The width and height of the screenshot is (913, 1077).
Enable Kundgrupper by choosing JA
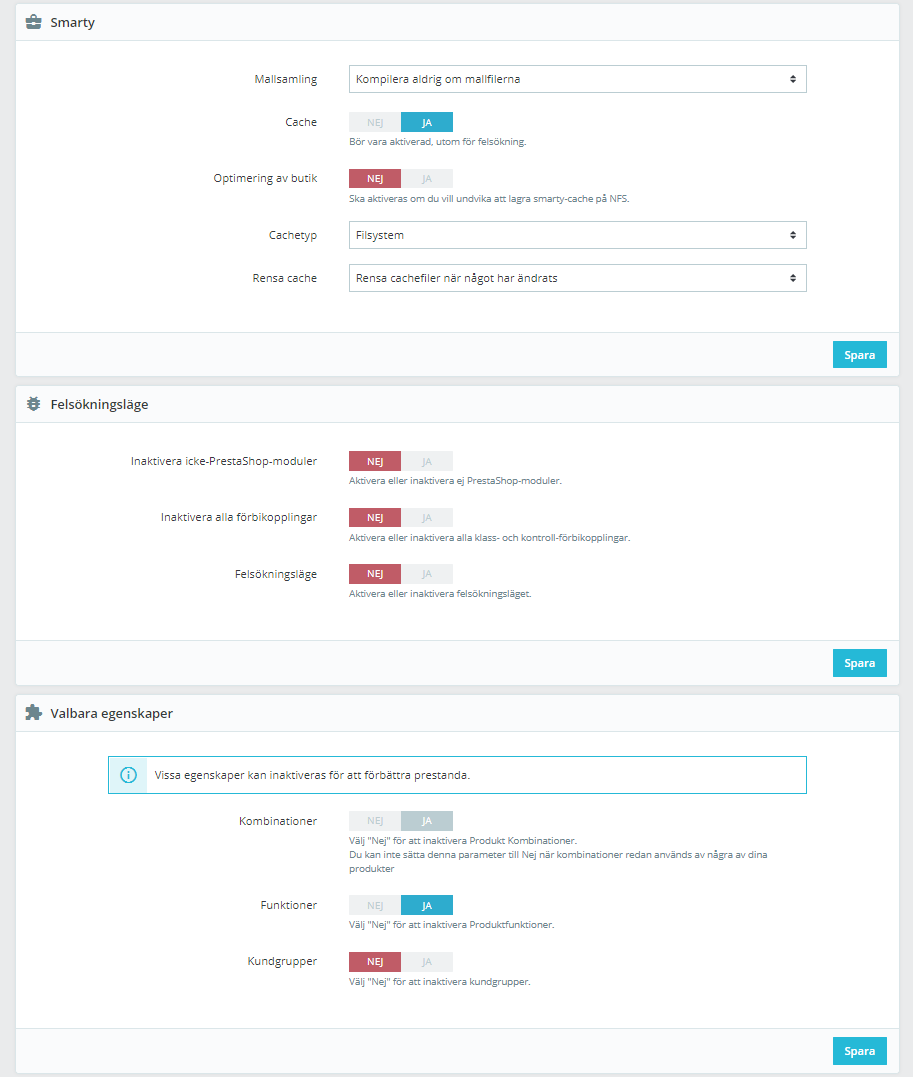(427, 962)
